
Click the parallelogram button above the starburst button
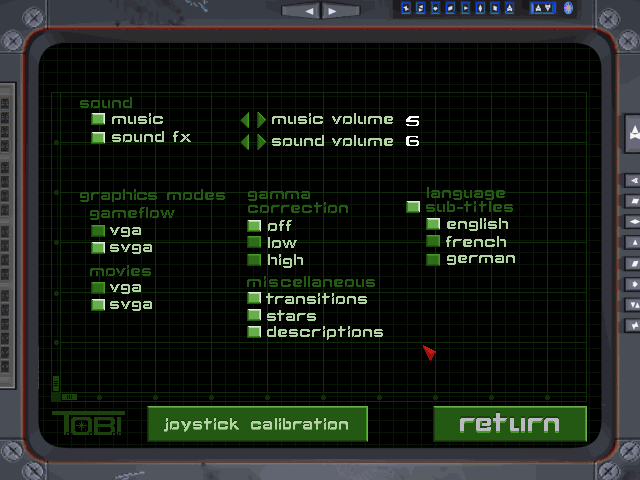click(x=633, y=263)
